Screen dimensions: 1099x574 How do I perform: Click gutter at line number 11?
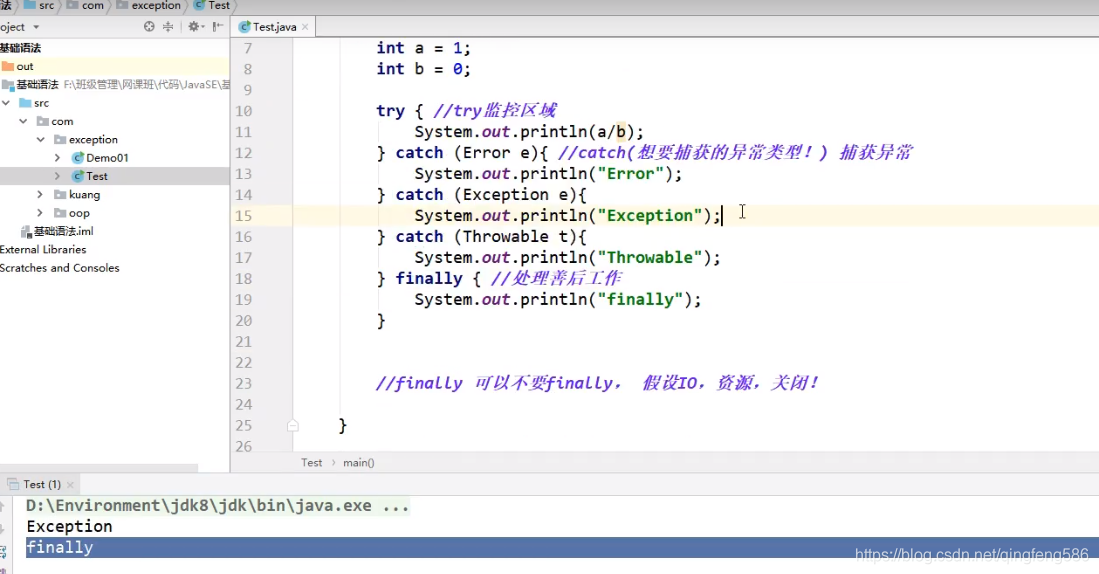point(243,132)
